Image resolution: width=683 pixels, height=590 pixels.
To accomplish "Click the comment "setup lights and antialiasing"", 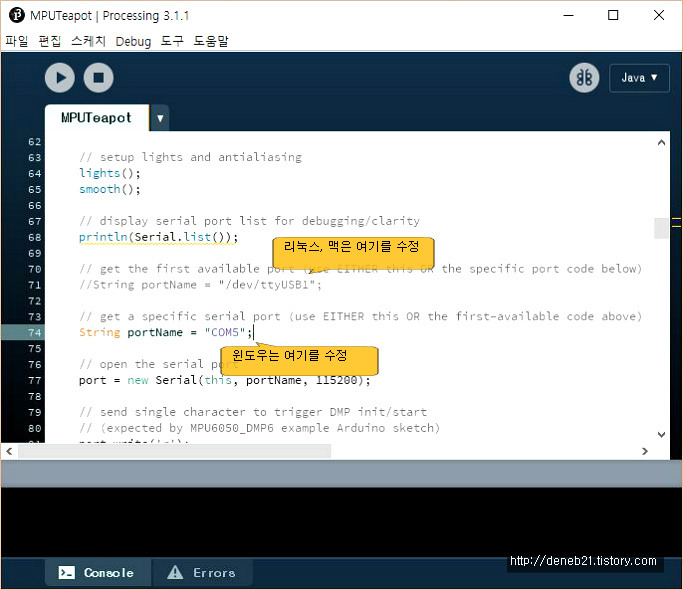I will tap(191, 157).
